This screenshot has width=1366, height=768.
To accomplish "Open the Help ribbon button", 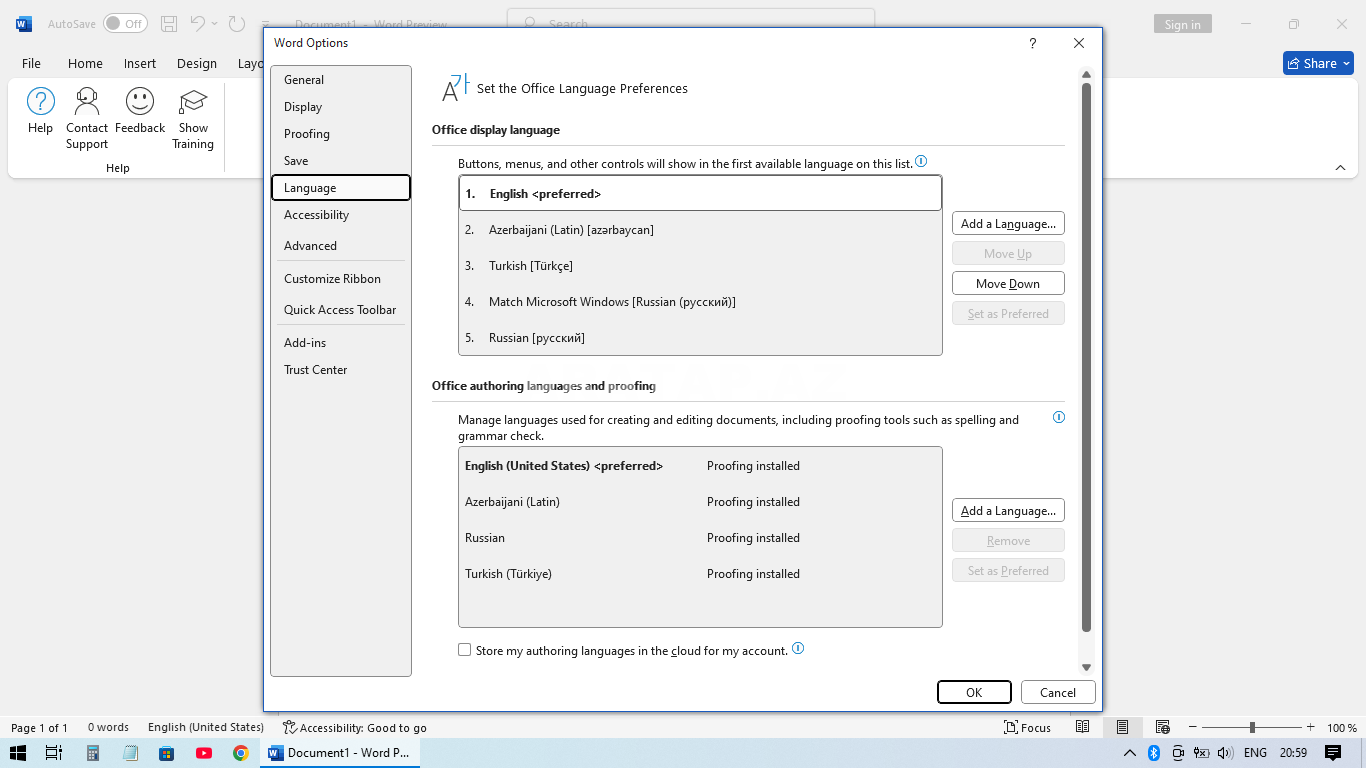I will [40, 111].
